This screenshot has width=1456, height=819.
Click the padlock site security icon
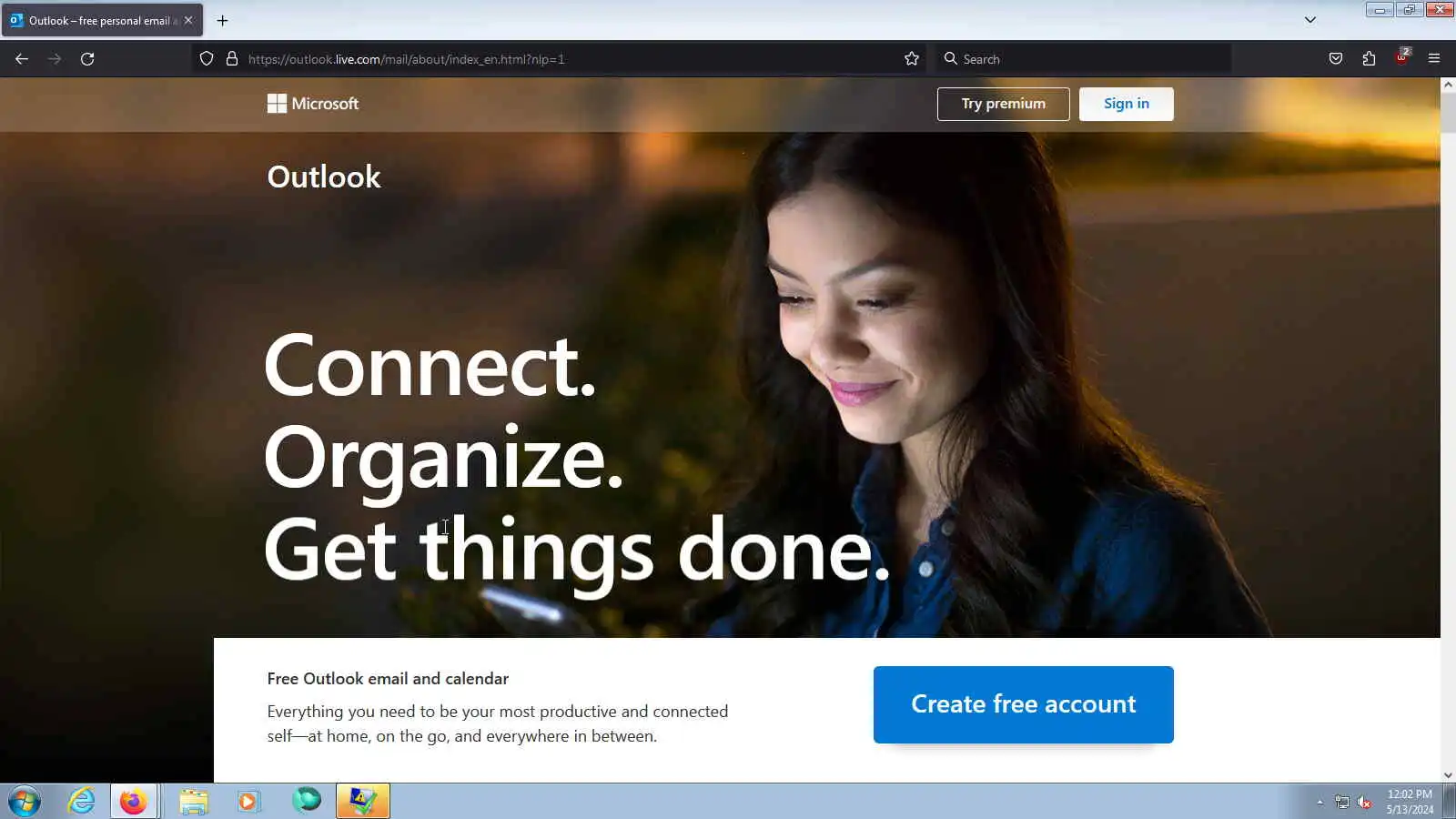tap(232, 59)
